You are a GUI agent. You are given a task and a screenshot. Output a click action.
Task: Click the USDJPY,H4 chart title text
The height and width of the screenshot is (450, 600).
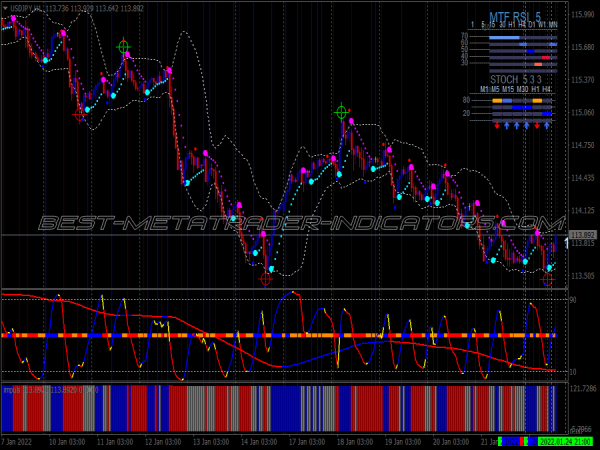click(26, 8)
